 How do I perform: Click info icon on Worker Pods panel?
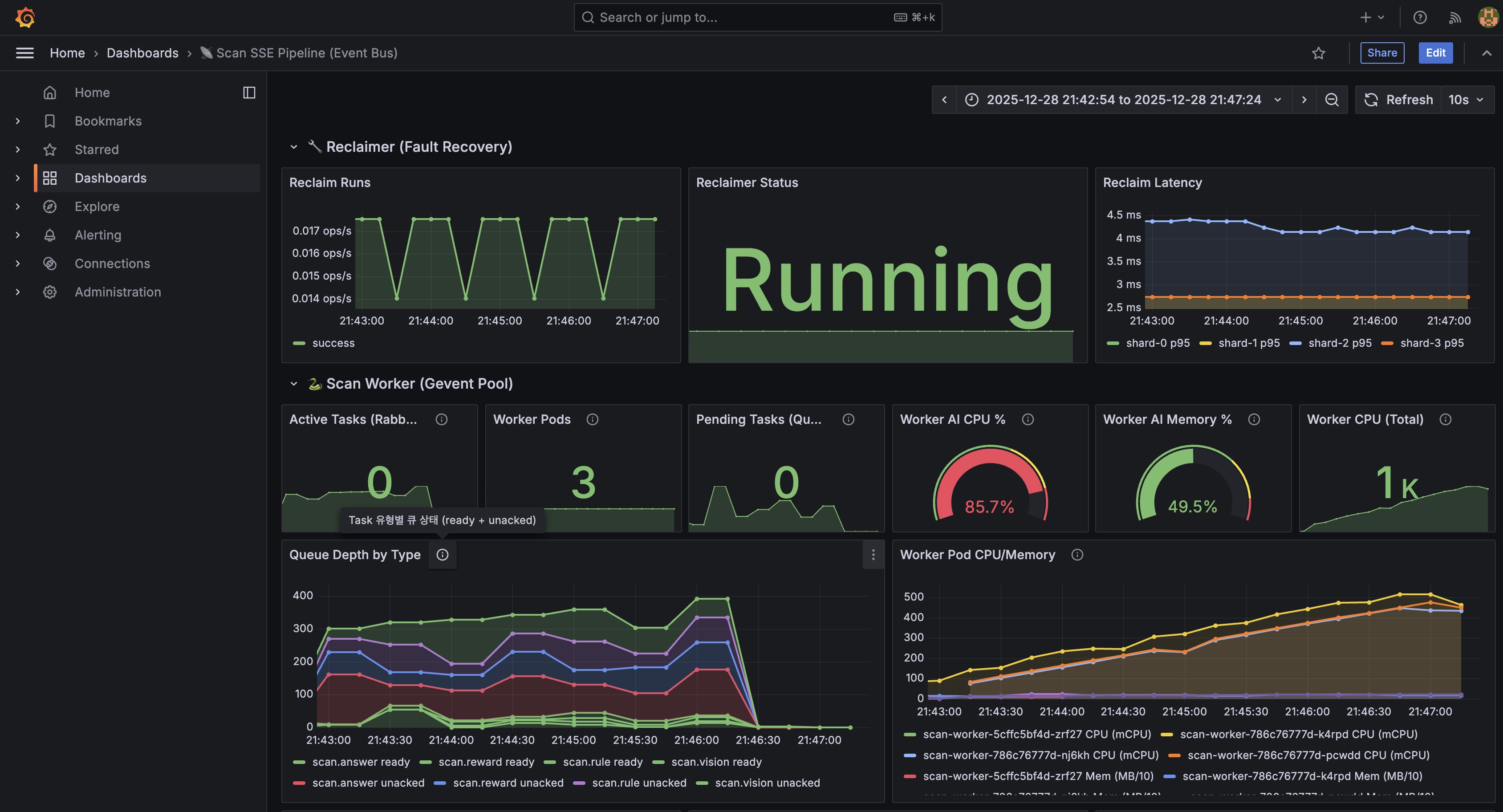592,419
